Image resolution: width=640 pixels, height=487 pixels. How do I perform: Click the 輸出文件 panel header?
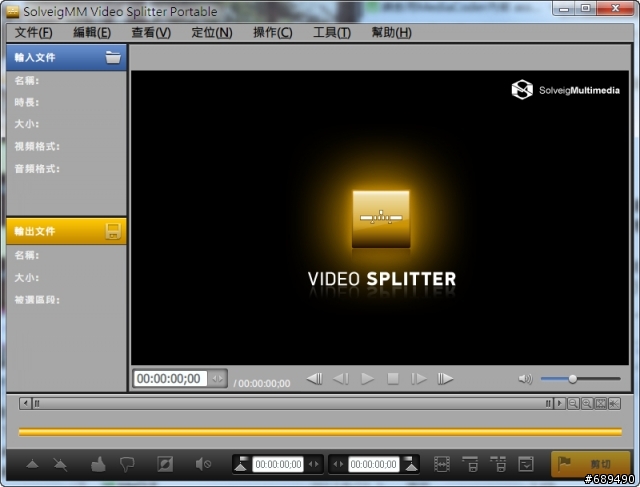[x=67, y=231]
